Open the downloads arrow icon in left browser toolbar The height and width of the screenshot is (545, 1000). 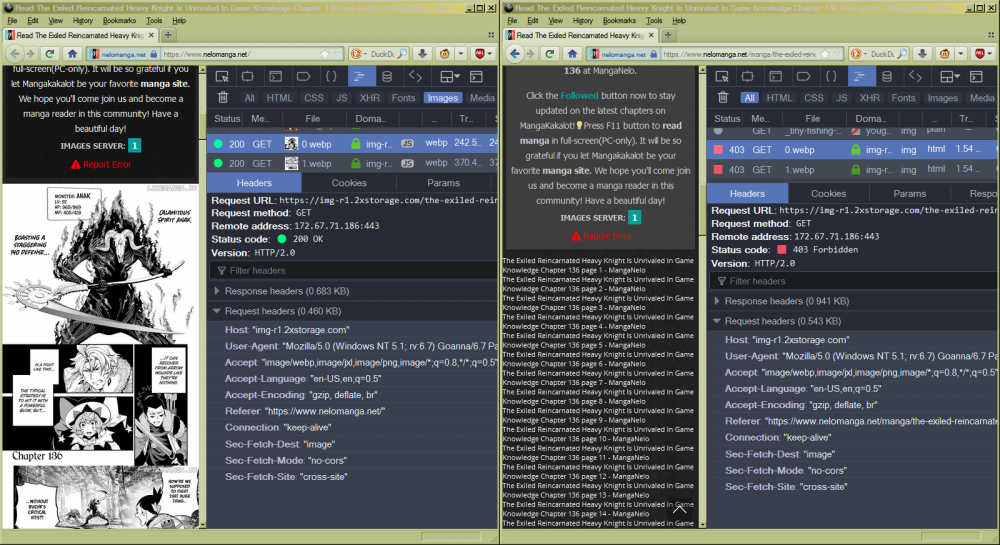tap(423, 54)
